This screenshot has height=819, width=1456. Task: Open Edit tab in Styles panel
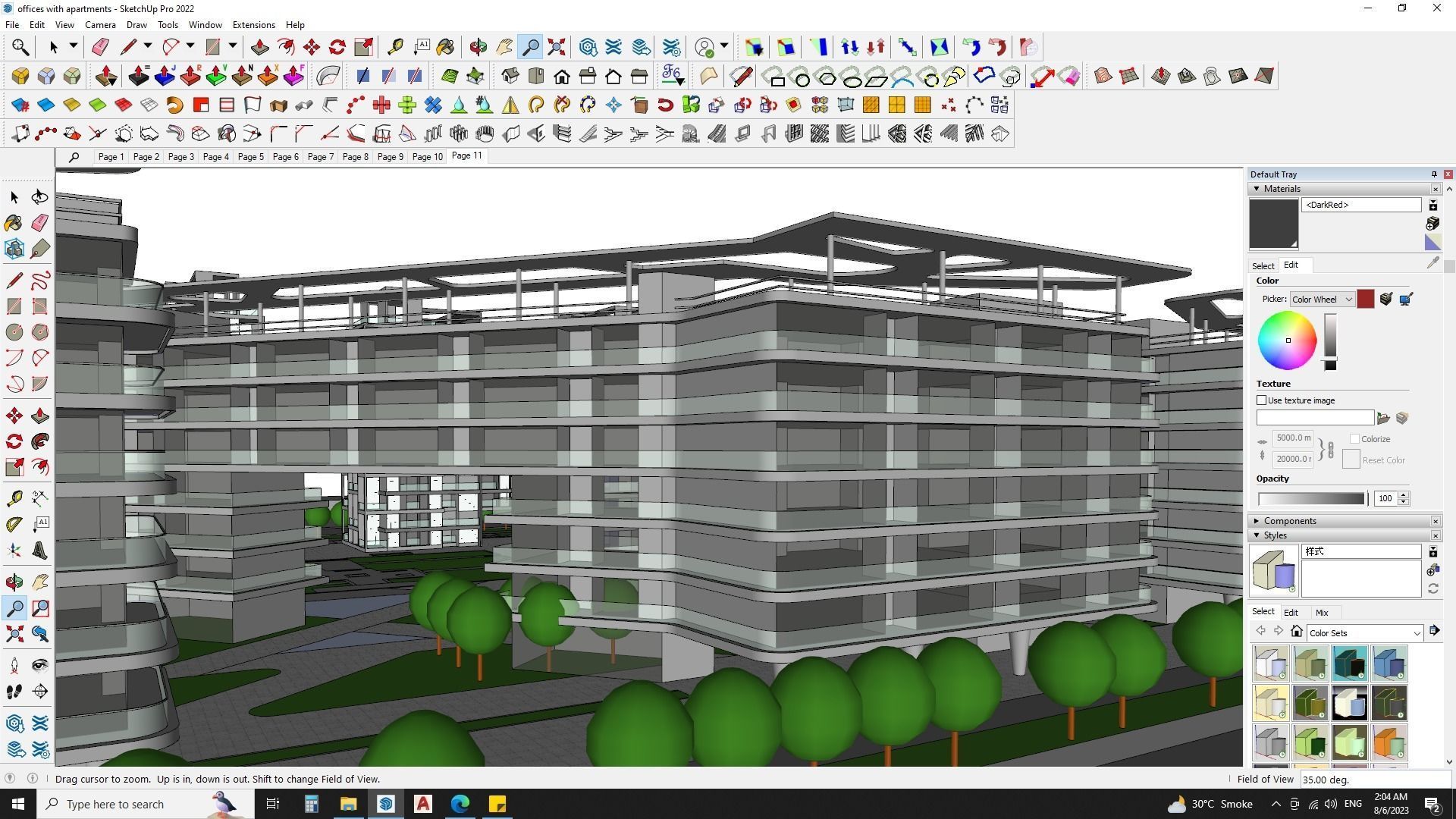click(x=1291, y=613)
